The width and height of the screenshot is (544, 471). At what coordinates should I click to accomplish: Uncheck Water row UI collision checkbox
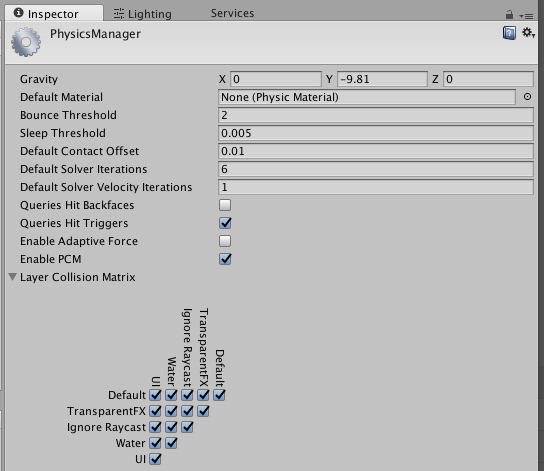(x=155, y=443)
